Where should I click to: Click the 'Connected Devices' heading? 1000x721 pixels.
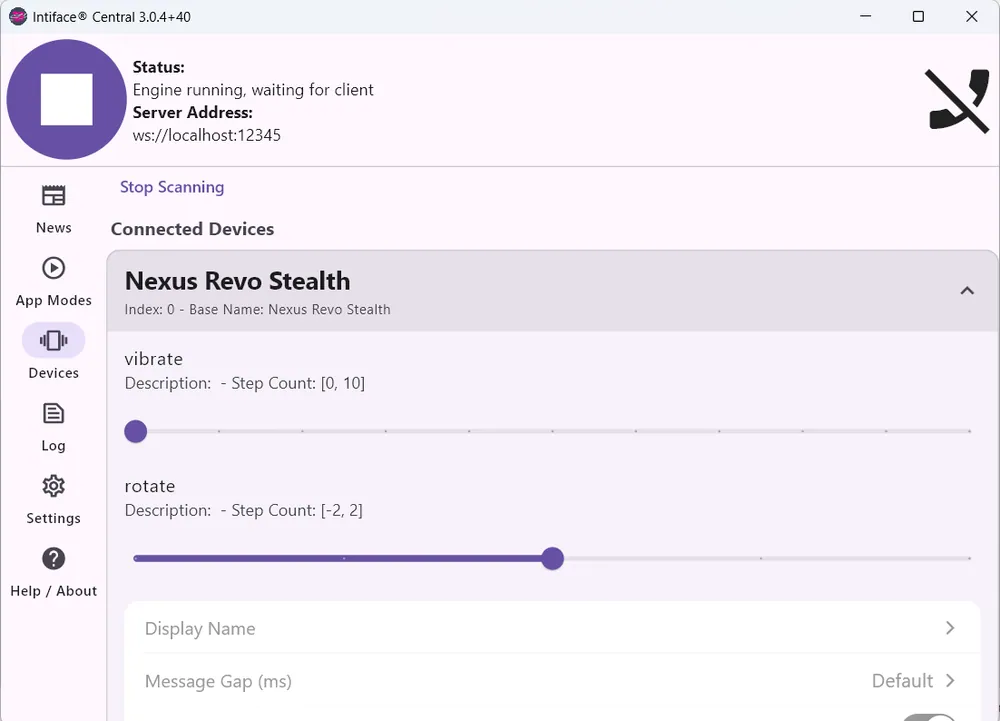coord(193,229)
